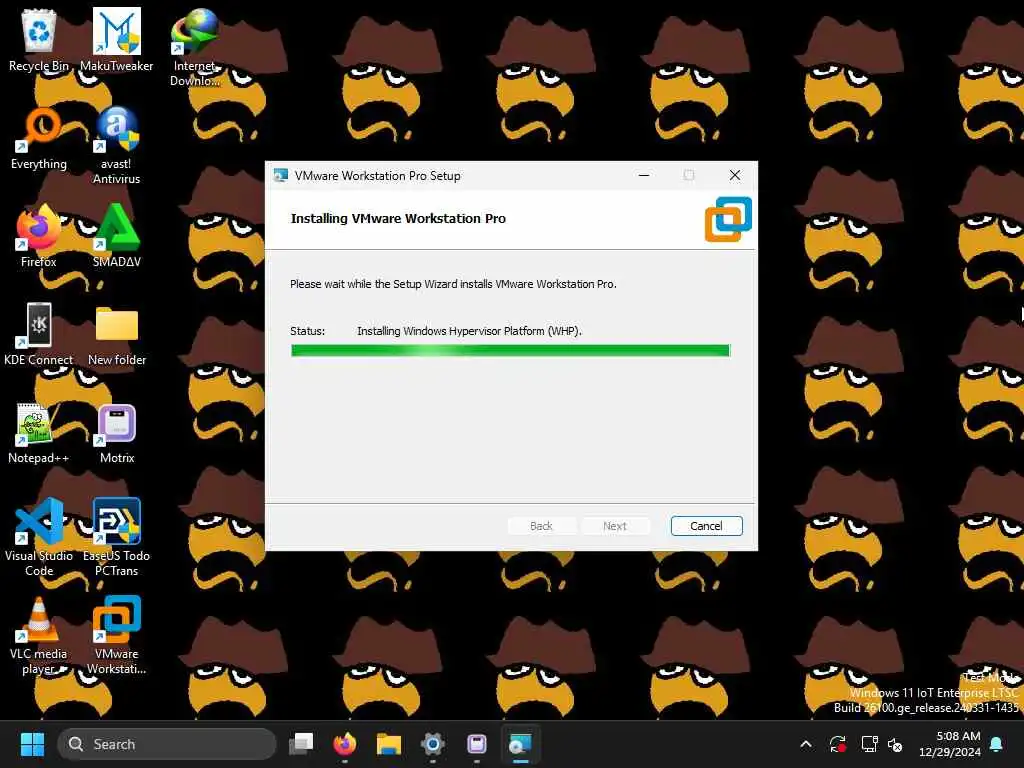Viewport: 1024px width, 768px height.
Task: Select the Visual Studio Code desktop icon
Action: tap(39, 537)
